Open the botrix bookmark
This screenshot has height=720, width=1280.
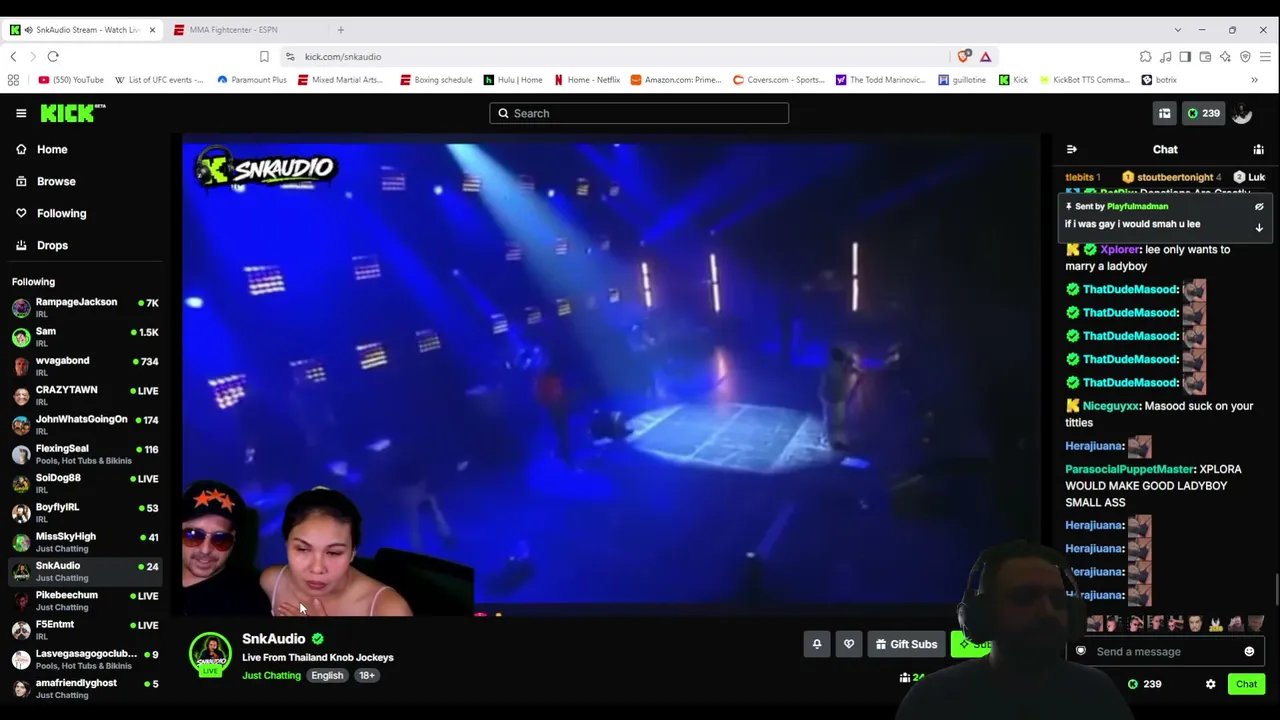[x=1159, y=80]
